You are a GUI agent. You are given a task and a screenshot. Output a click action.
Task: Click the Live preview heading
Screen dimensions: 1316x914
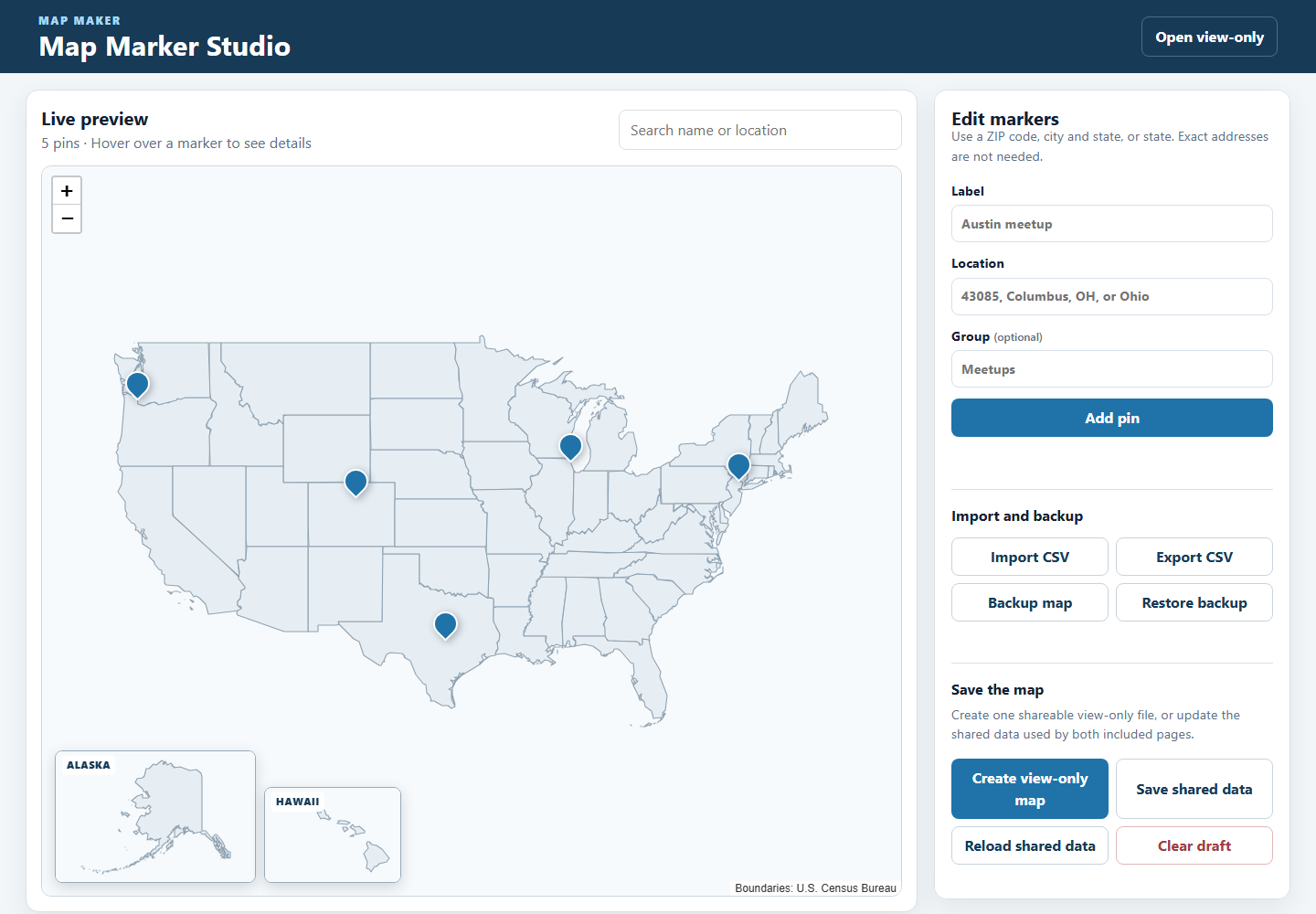94,119
